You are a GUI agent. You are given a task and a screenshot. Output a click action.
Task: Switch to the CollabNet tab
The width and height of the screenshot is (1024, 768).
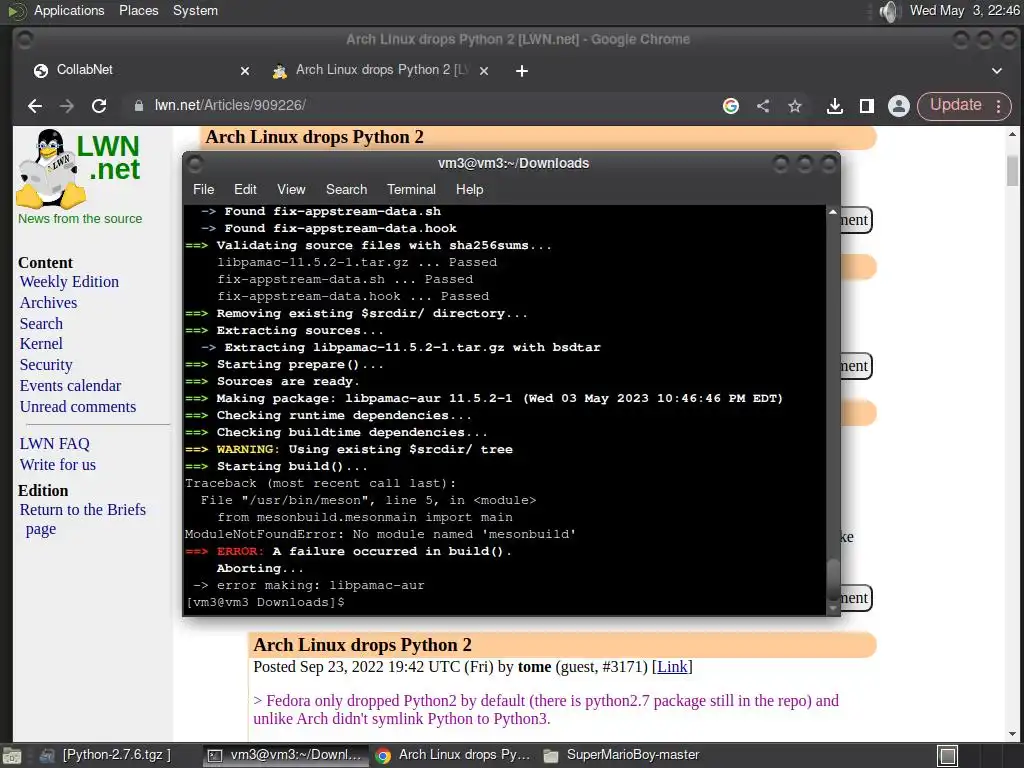click(x=140, y=70)
